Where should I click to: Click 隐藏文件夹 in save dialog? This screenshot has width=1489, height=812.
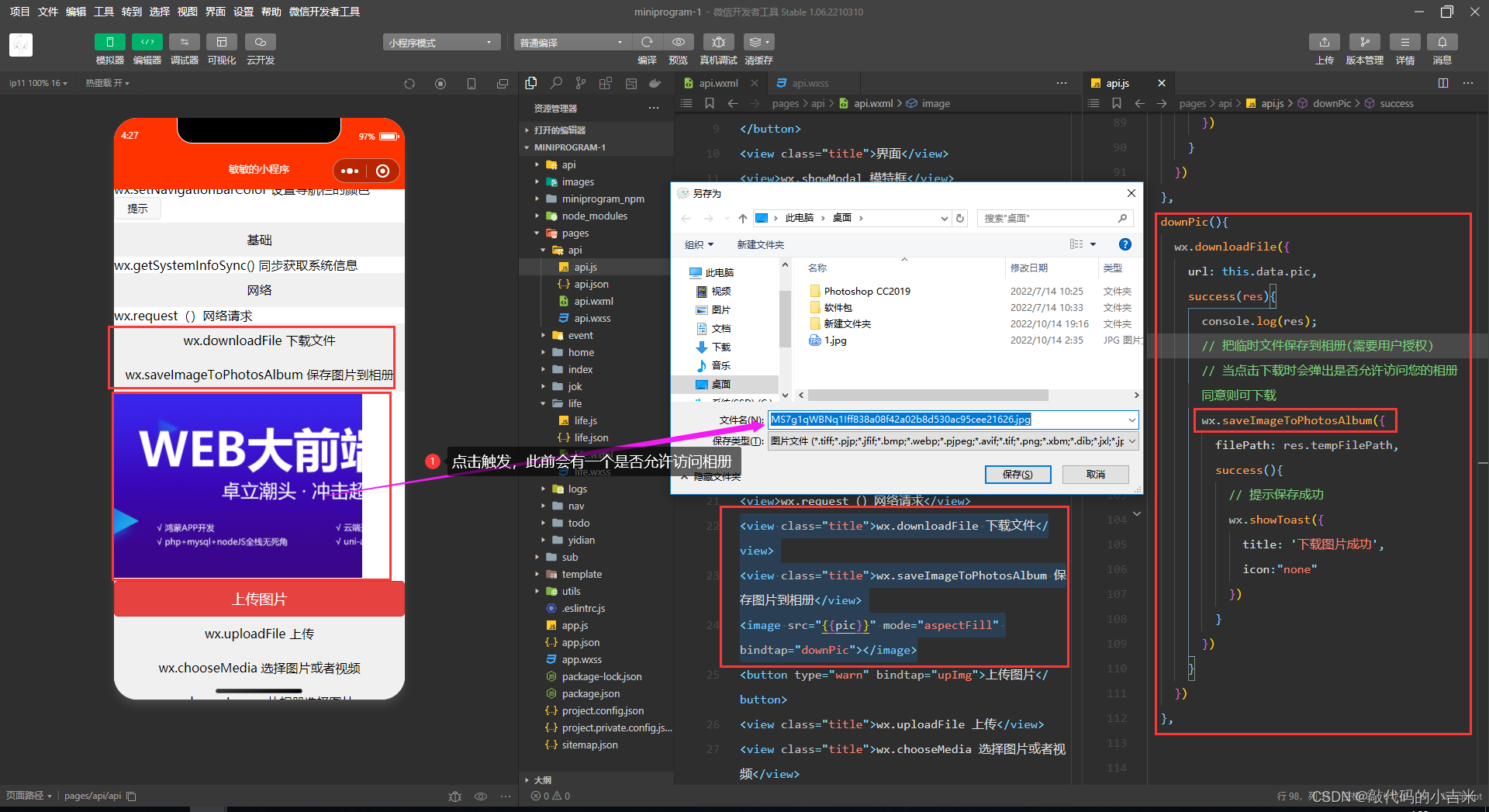pos(712,477)
